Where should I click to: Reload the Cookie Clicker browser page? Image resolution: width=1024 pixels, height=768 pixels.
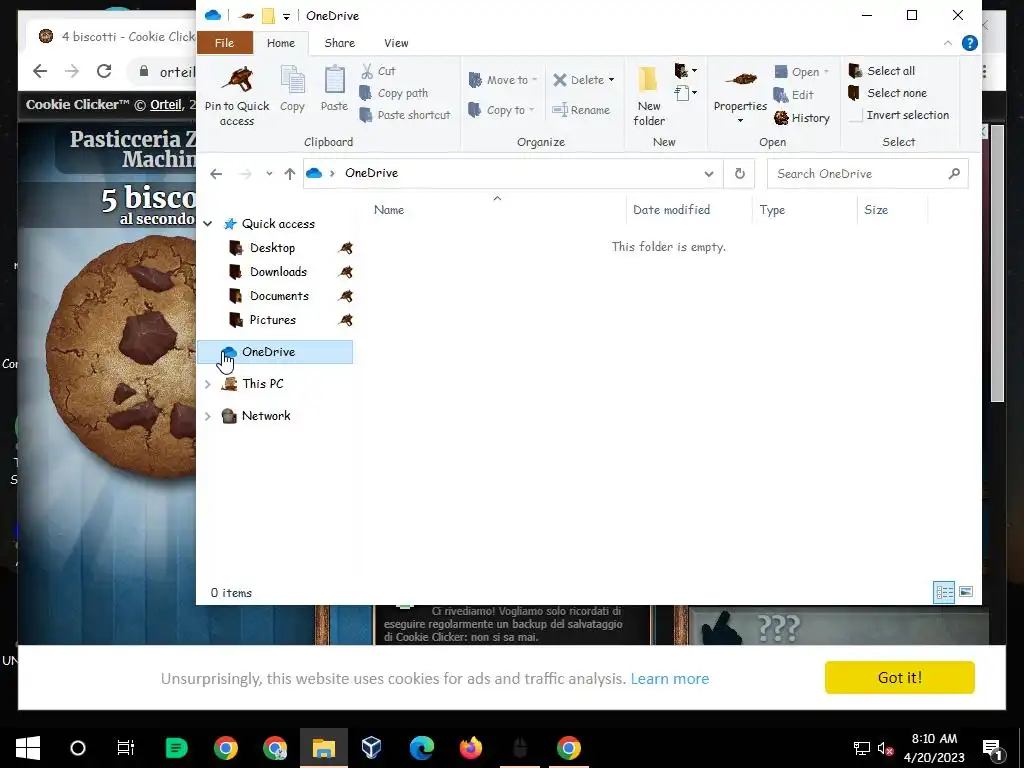point(104,71)
